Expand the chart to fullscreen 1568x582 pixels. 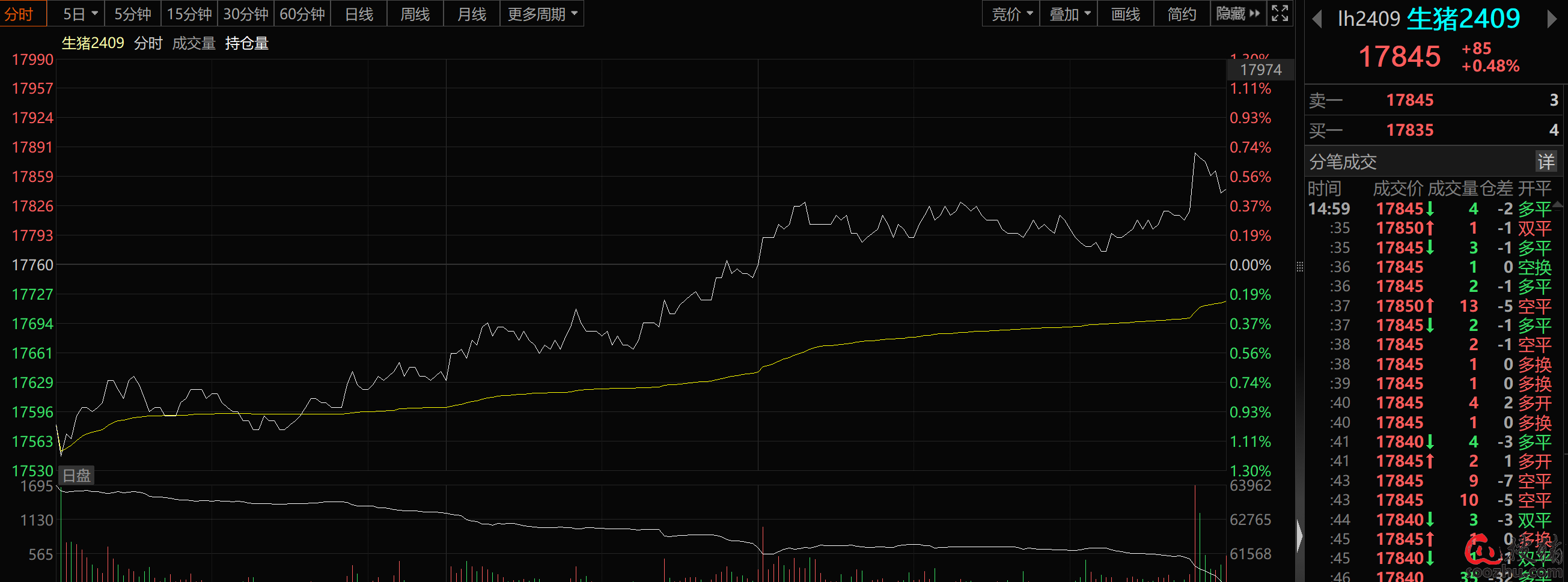tap(1280, 13)
